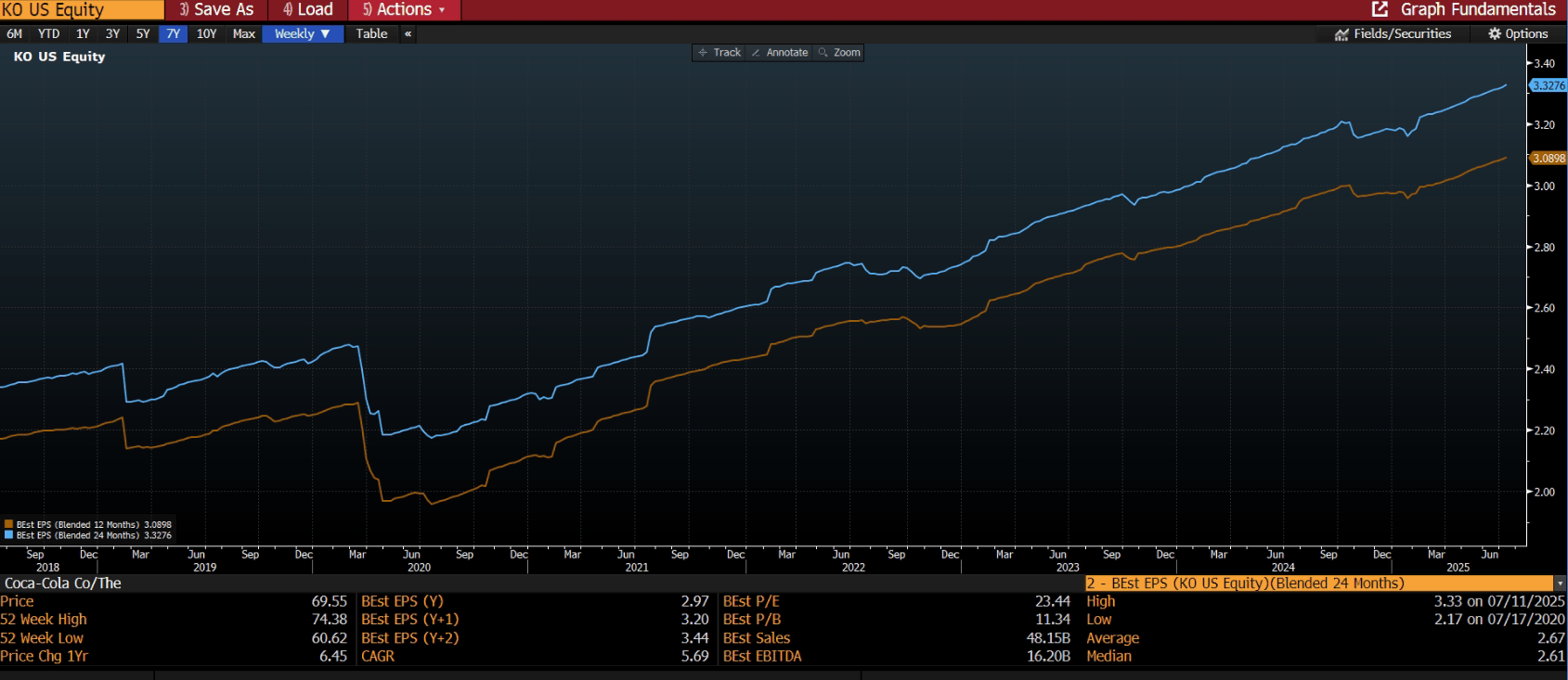Click Load in top menu
Image resolution: width=1568 pixels, height=680 pixels.
pos(308,9)
